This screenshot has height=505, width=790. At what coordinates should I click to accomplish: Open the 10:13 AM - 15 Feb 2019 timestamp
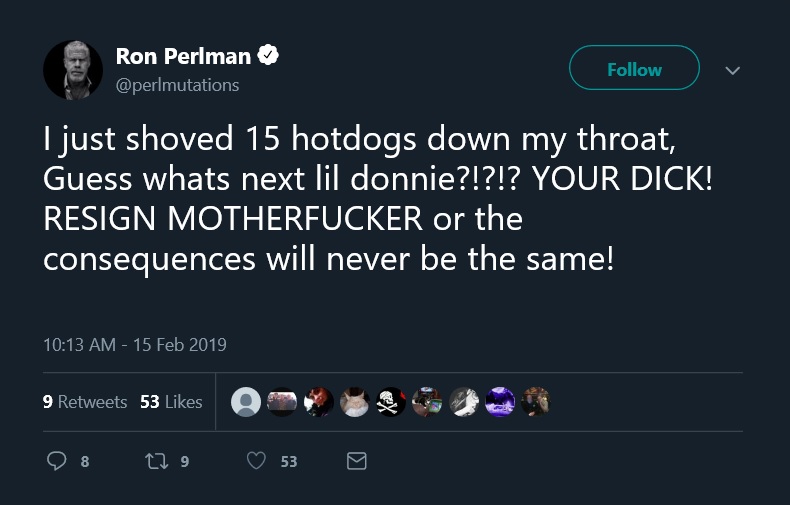point(135,345)
